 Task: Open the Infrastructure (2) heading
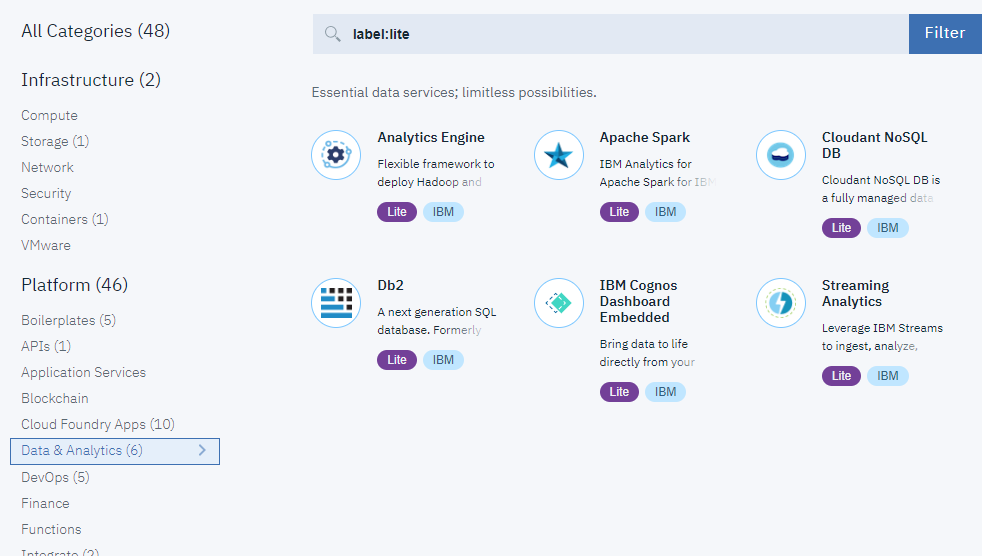tap(91, 80)
